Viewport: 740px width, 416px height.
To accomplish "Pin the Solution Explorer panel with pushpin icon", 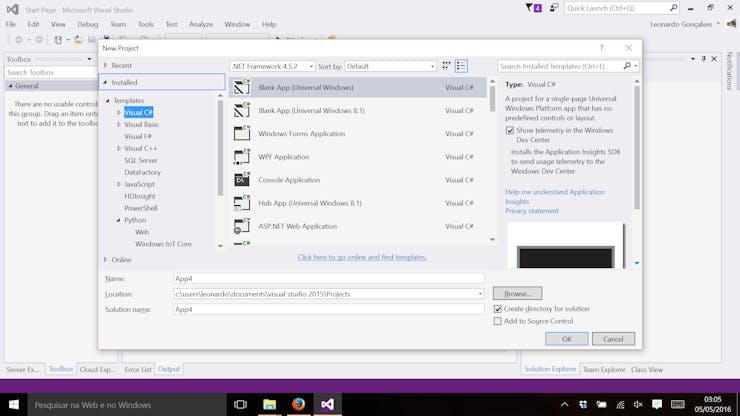I will click(x=703, y=59).
